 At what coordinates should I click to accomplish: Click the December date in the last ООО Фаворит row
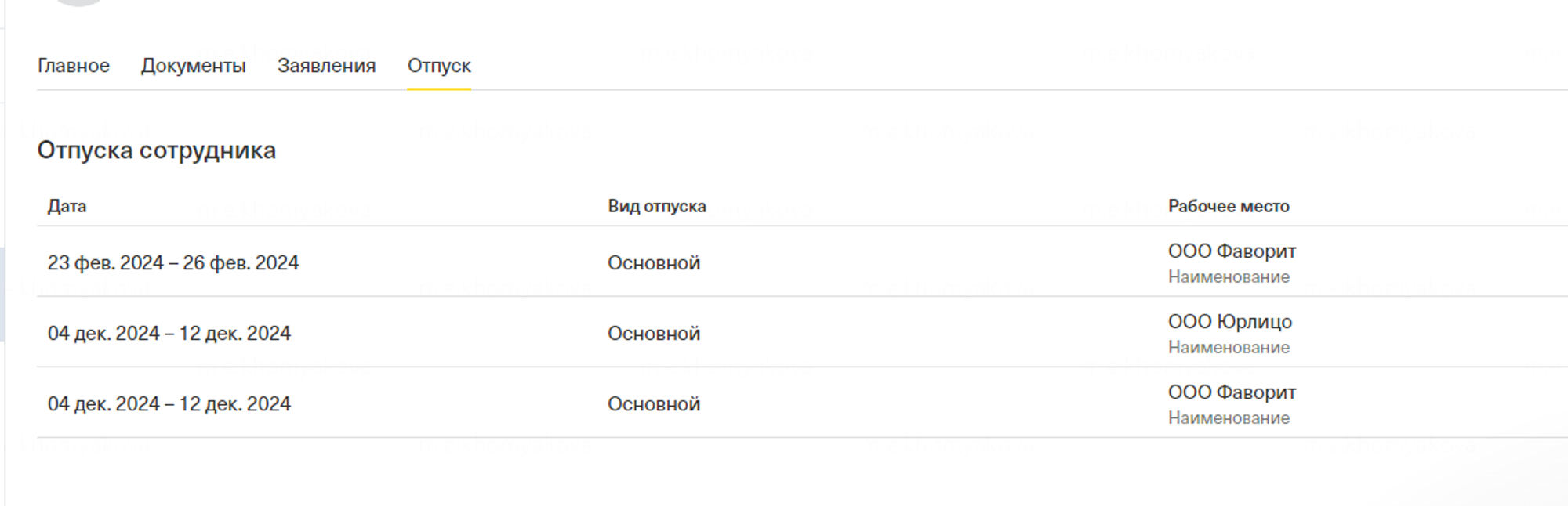pyautogui.click(x=169, y=404)
